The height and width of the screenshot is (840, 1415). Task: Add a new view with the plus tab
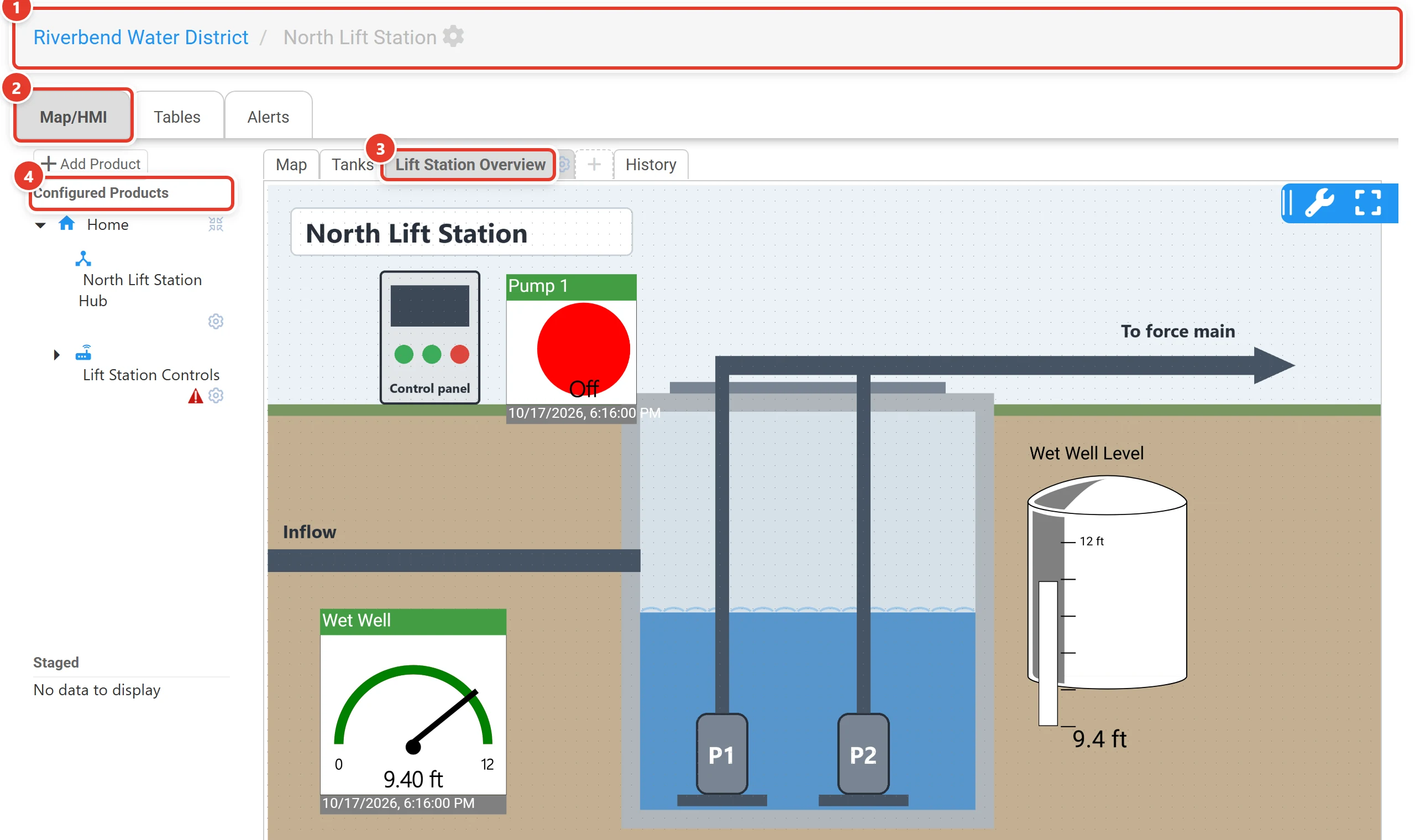tap(594, 165)
